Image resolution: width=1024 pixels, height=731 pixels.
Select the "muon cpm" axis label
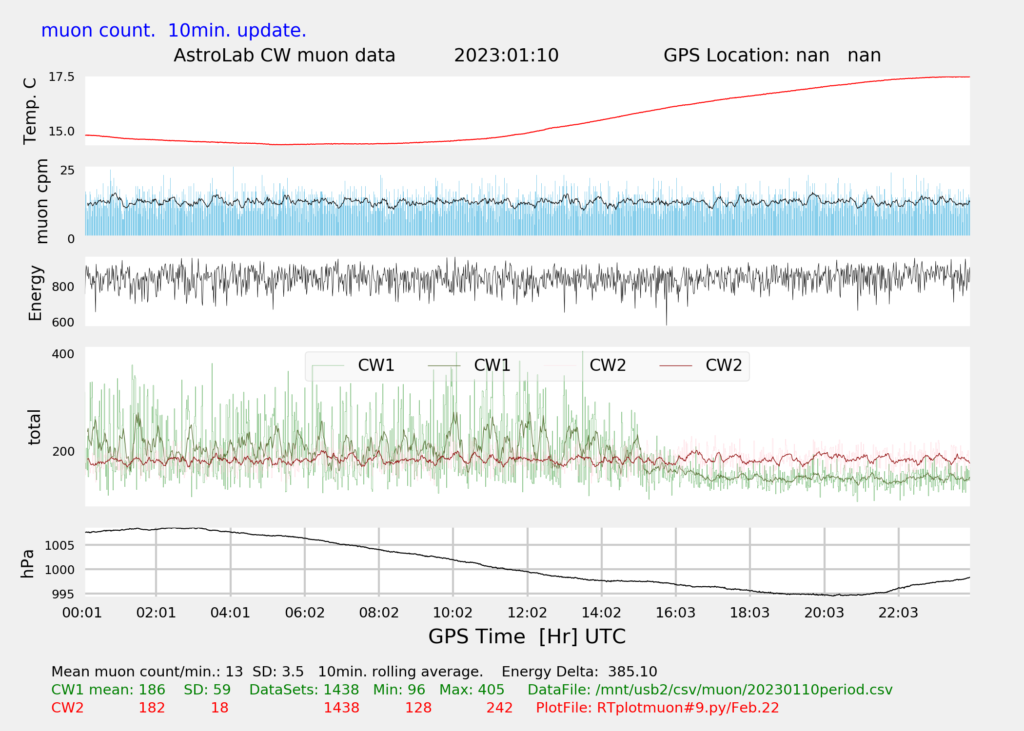42,202
